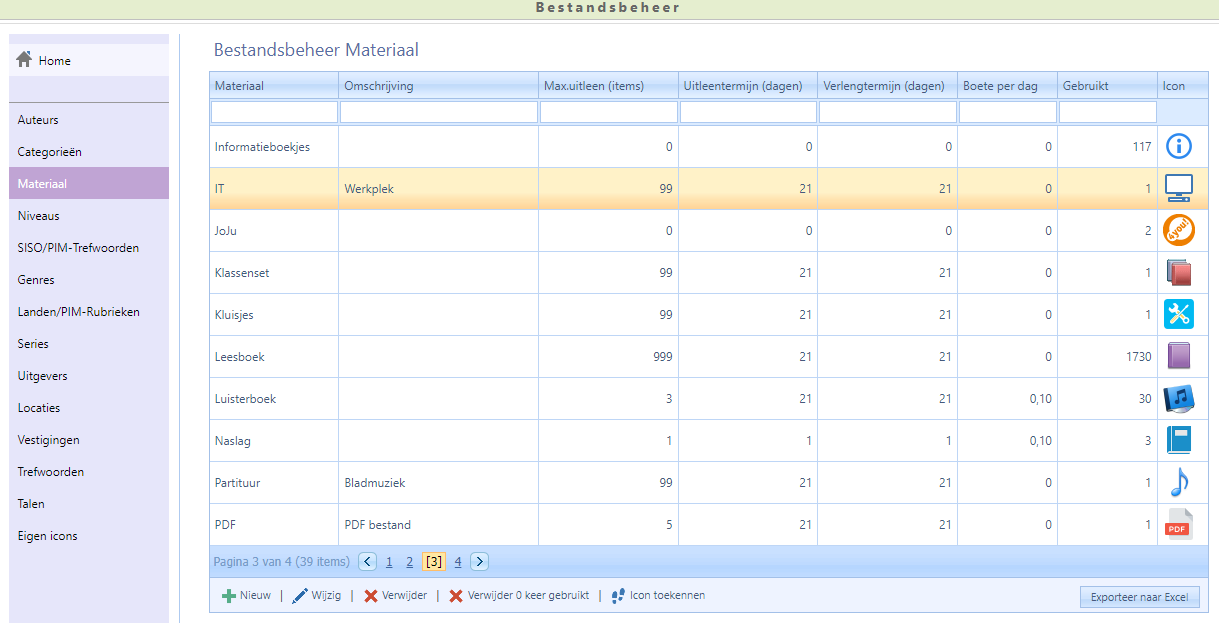Open Auteurs in the sidebar
This screenshot has width=1219, height=623.
coord(38,120)
